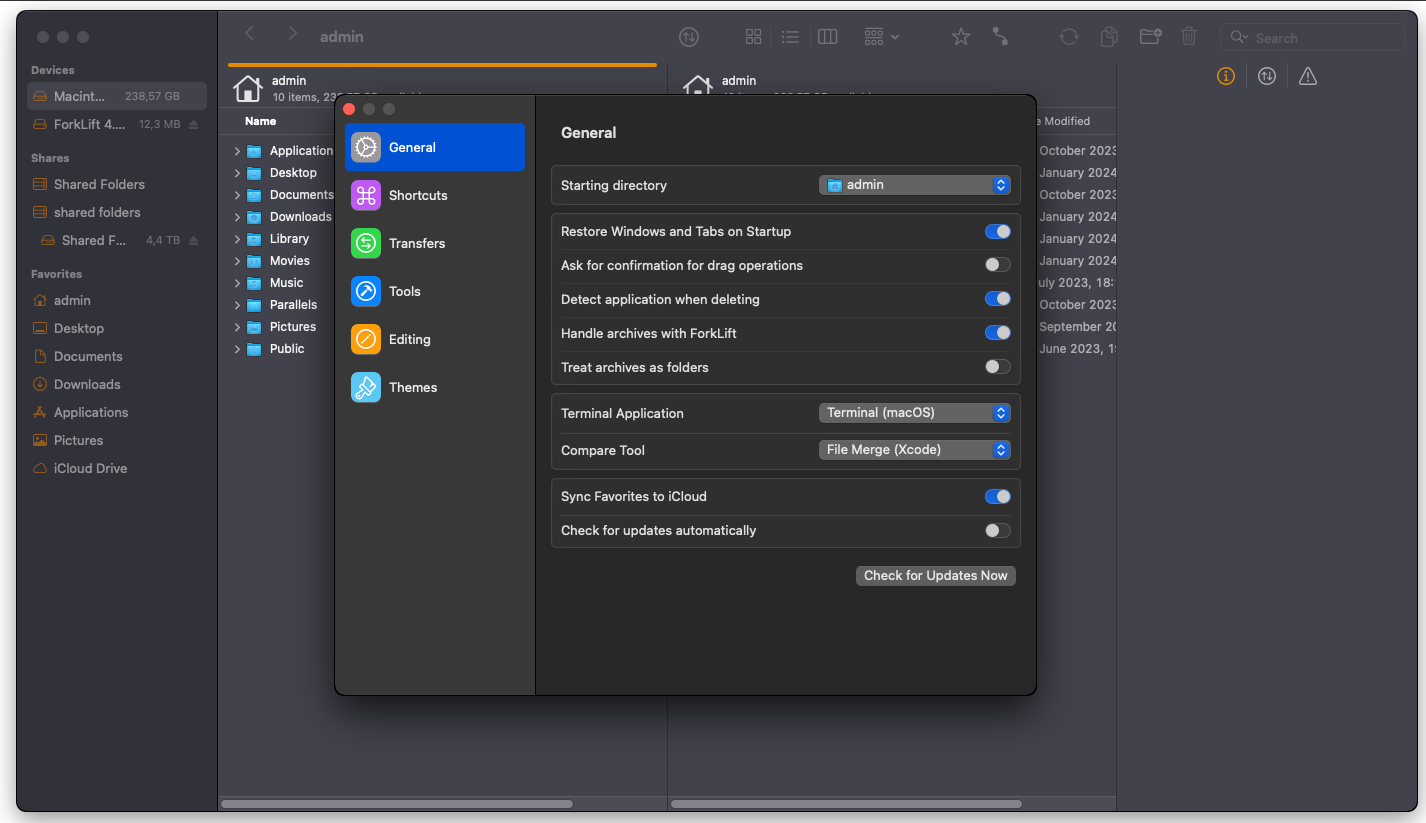Screen dimensions: 1426x823
Task: Click the Check for Updates Now button
Action: click(x=935, y=576)
